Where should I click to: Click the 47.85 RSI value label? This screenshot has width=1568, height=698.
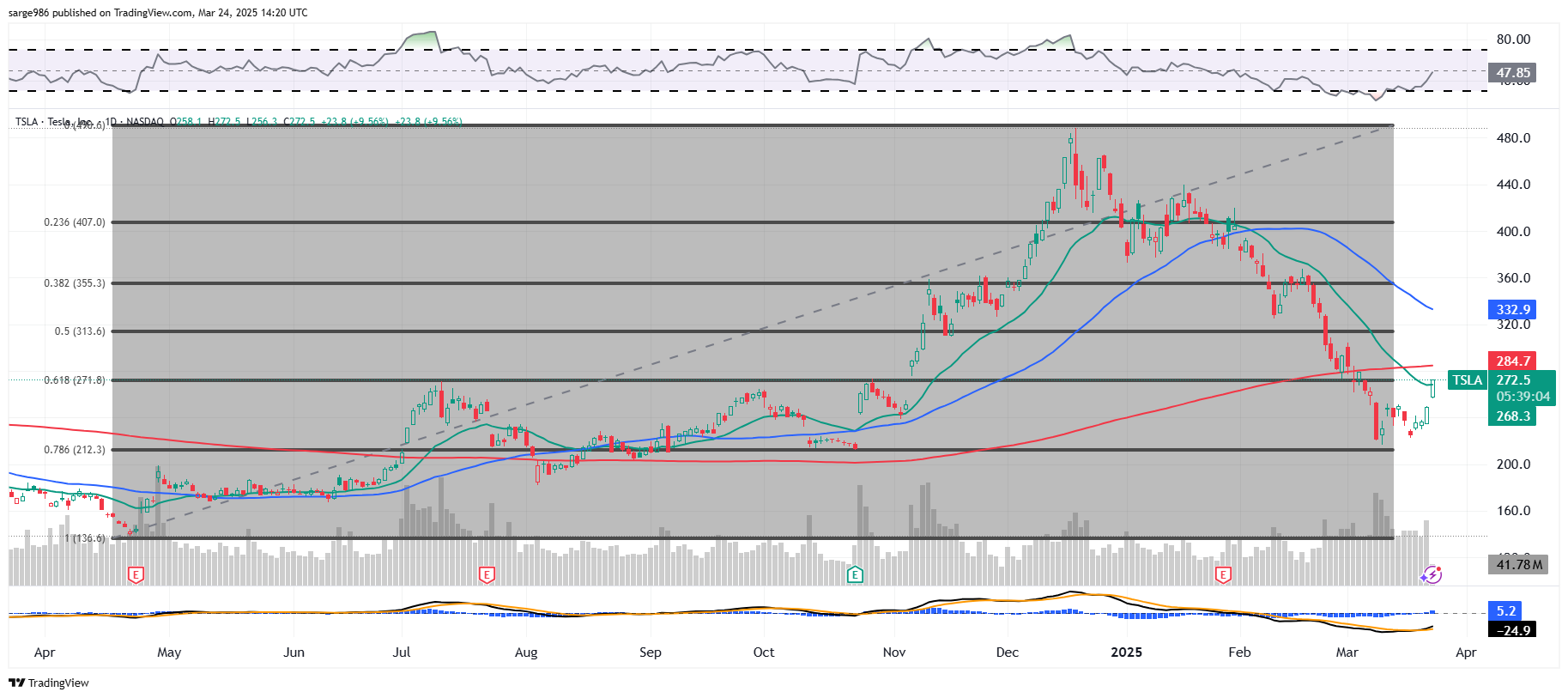point(1513,73)
